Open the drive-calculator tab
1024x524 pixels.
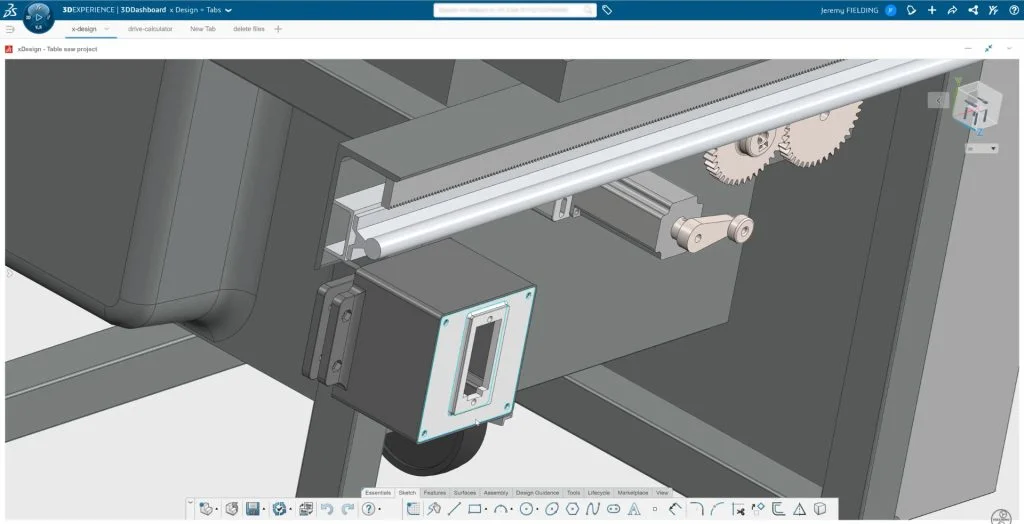(x=150, y=29)
